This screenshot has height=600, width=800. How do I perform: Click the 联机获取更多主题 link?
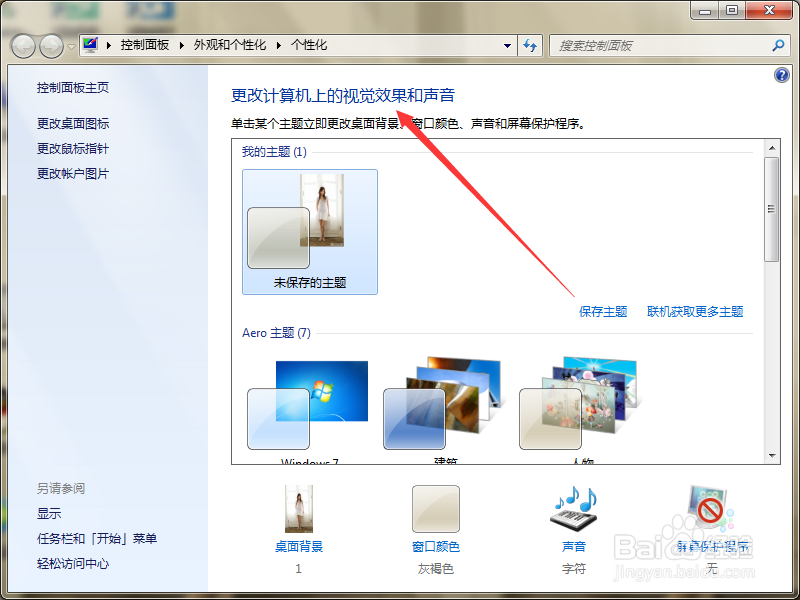click(695, 311)
